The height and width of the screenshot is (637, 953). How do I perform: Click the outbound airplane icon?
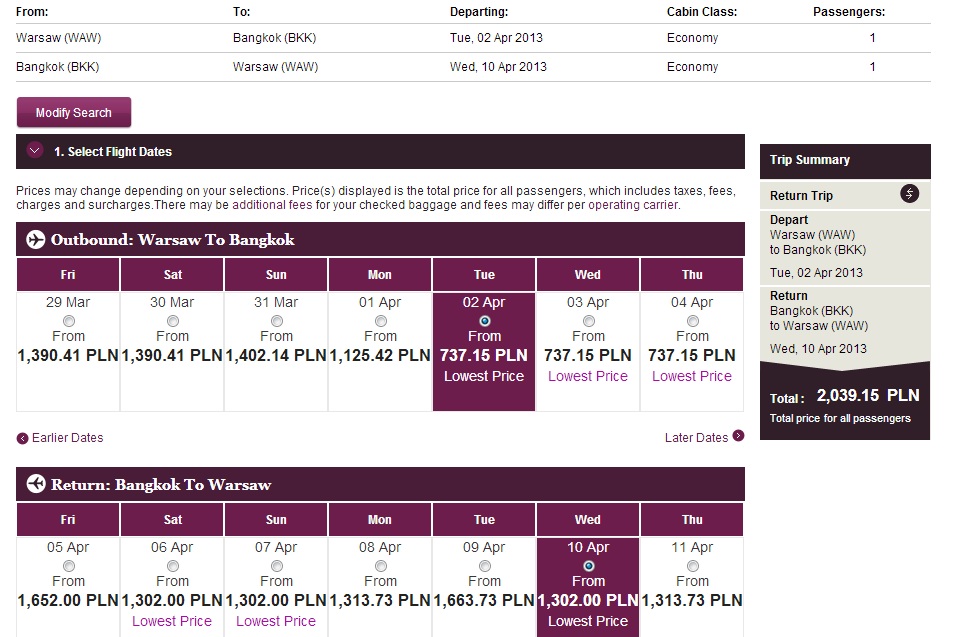[36, 239]
